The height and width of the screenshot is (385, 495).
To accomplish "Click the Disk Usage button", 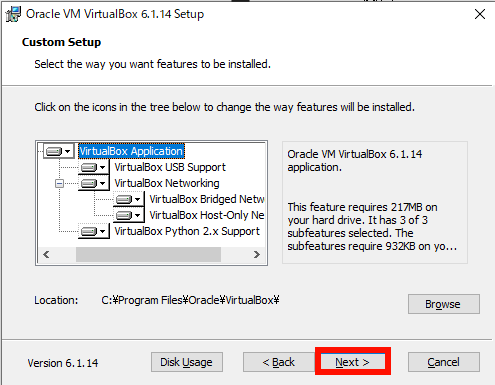I will [187, 362].
